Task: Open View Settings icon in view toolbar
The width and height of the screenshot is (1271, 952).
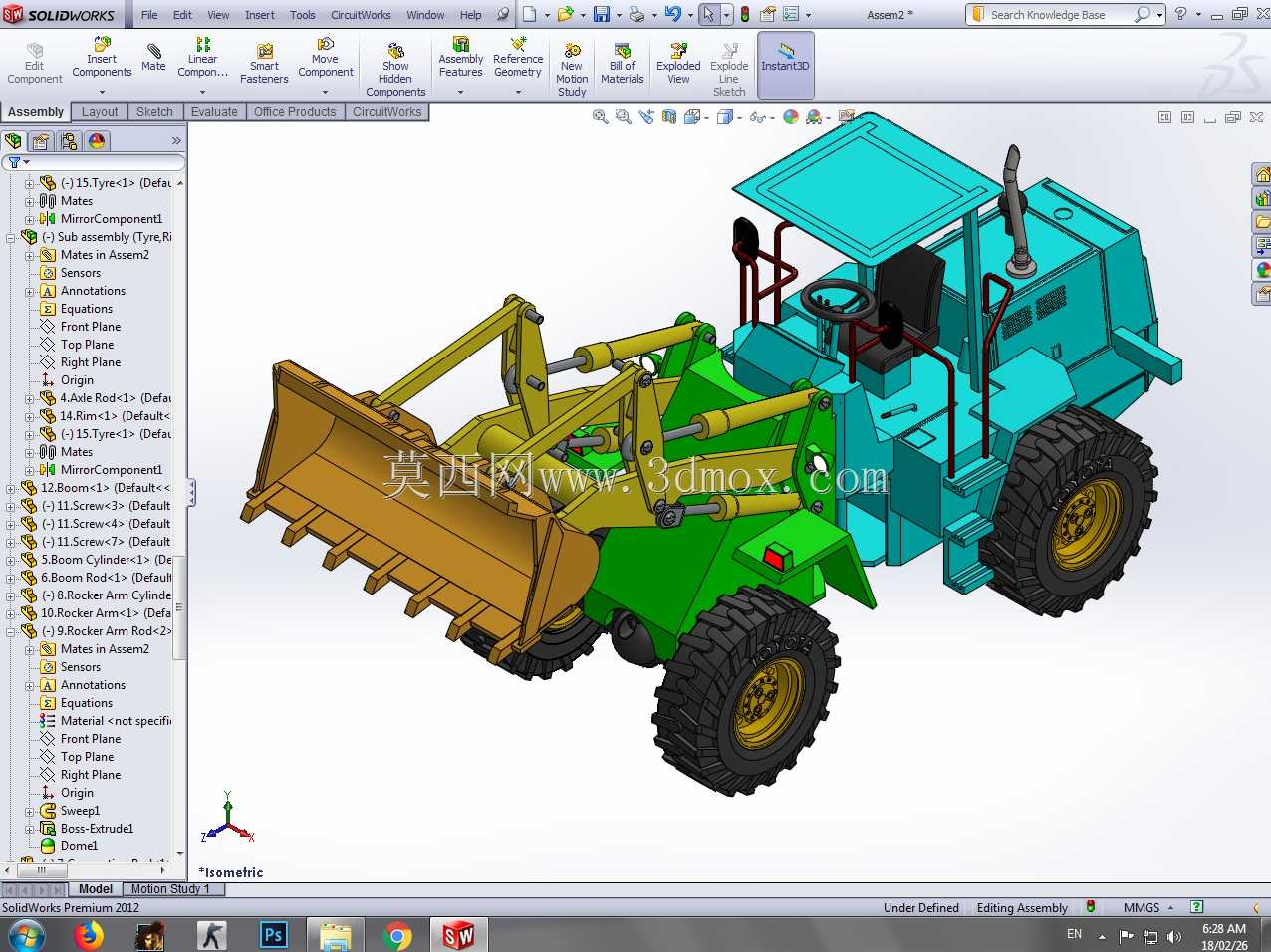Action: pyautogui.click(x=848, y=117)
